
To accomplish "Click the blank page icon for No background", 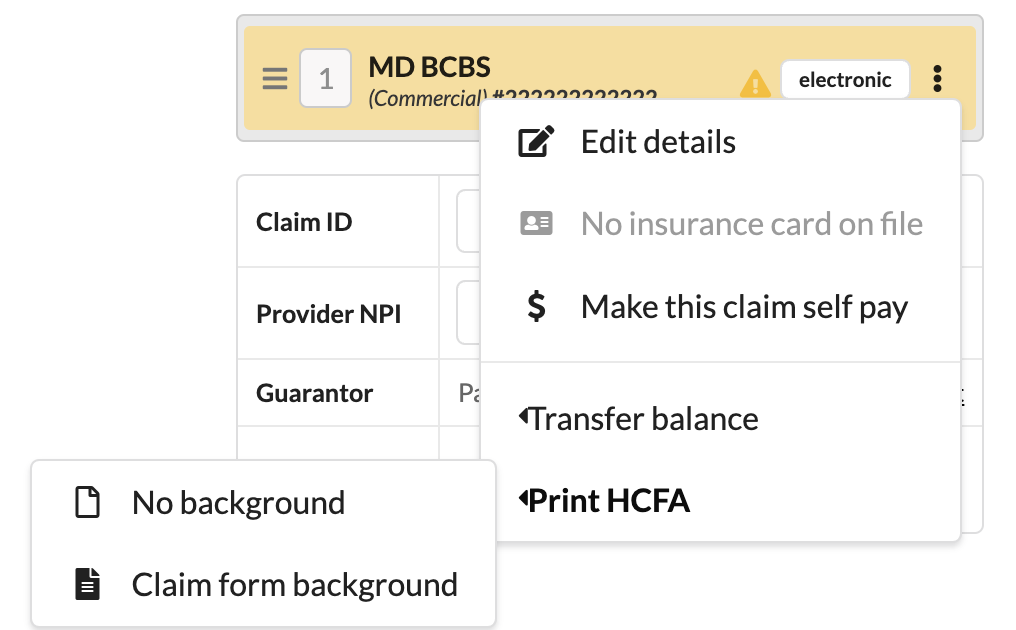I will [x=88, y=502].
